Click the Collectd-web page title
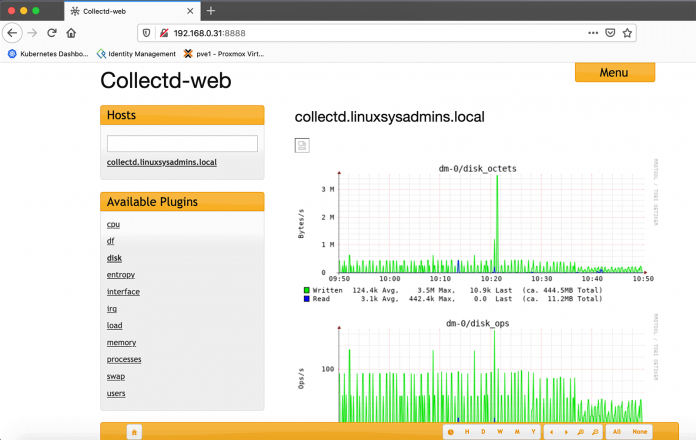Image resolution: width=696 pixels, height=440 pixels. click(166, 80)
